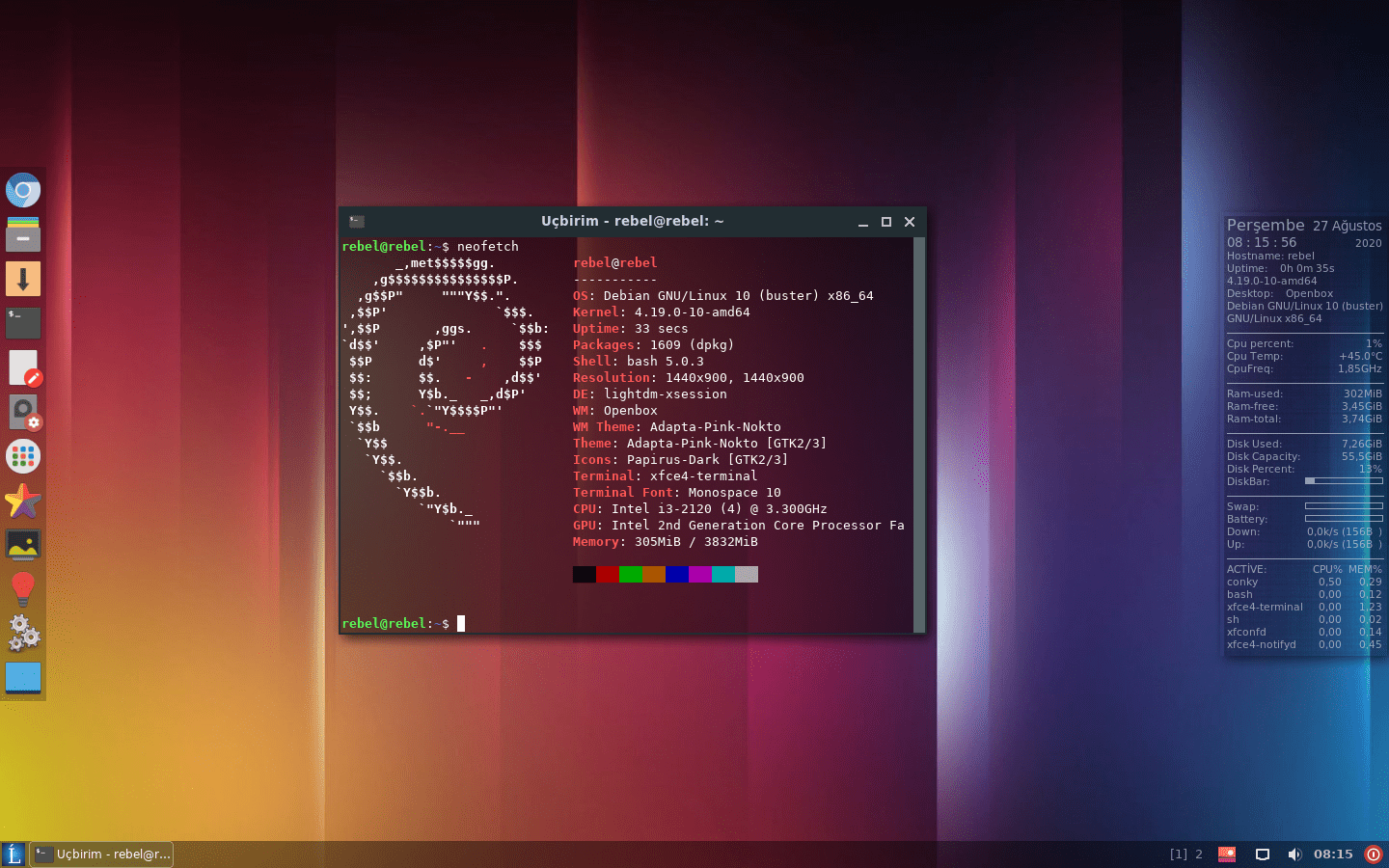Click the 'Icons: Papirus-Dark' line

[681, 460]
